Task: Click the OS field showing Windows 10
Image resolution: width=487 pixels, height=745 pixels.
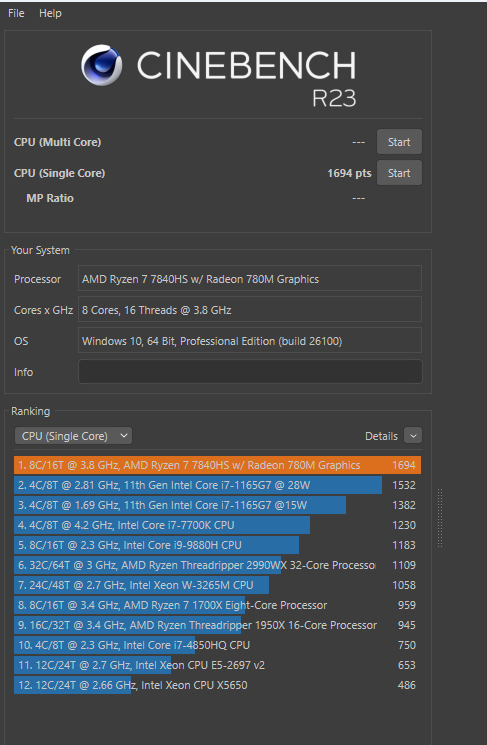Action: click(250, 341)
